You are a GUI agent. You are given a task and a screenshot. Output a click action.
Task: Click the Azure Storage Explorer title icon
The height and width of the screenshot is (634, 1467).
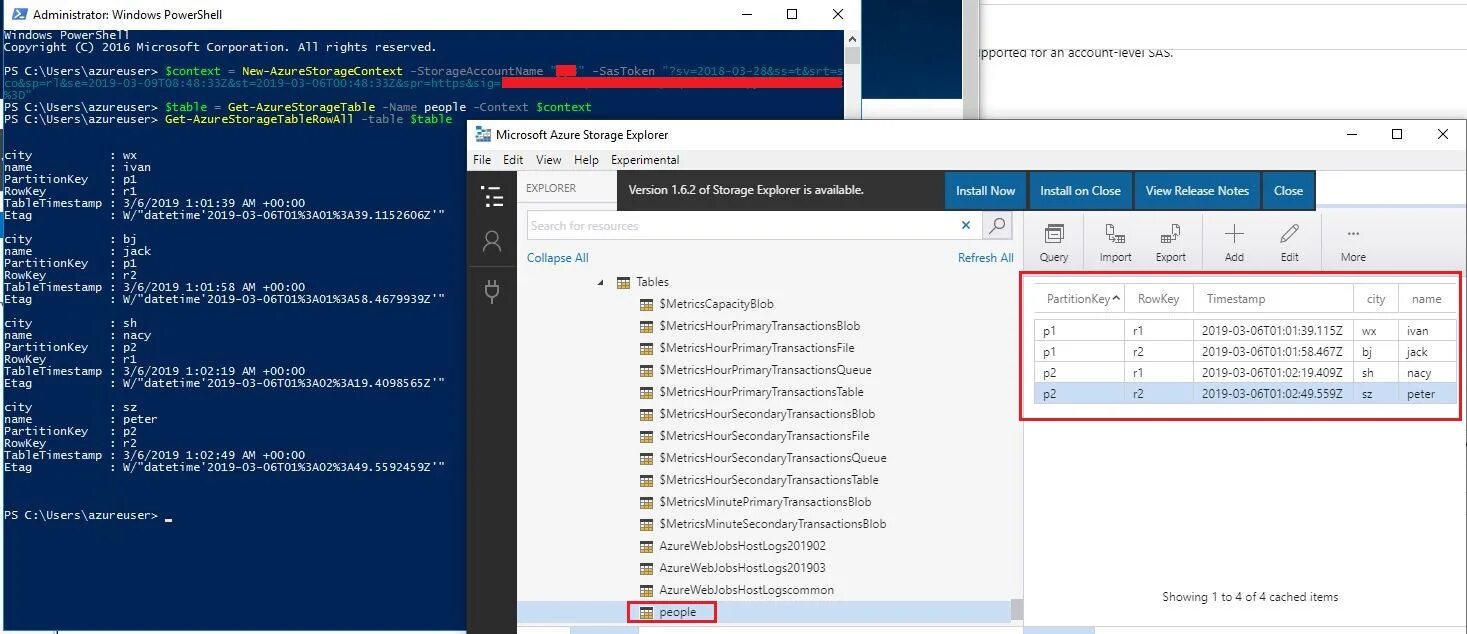483,134
